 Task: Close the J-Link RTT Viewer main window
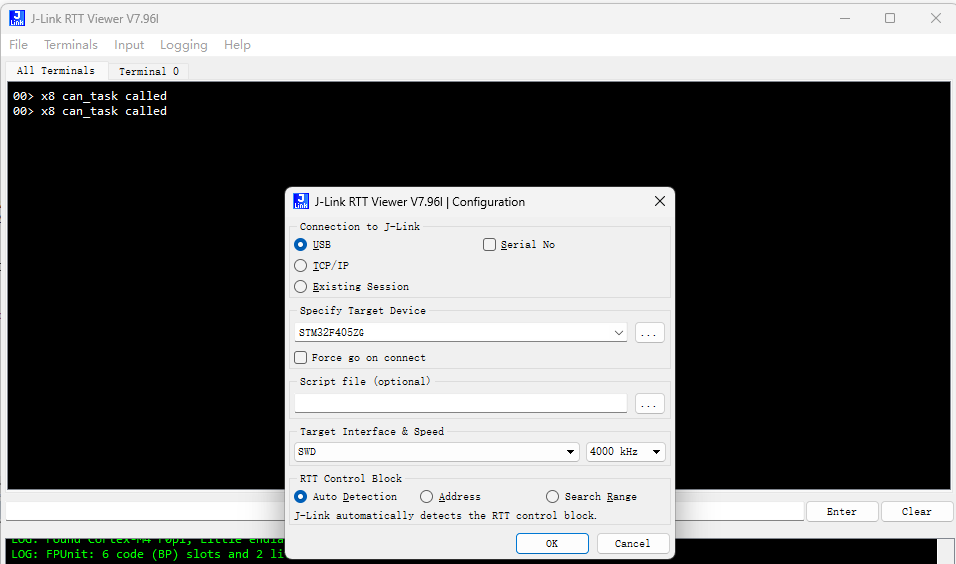936,18
